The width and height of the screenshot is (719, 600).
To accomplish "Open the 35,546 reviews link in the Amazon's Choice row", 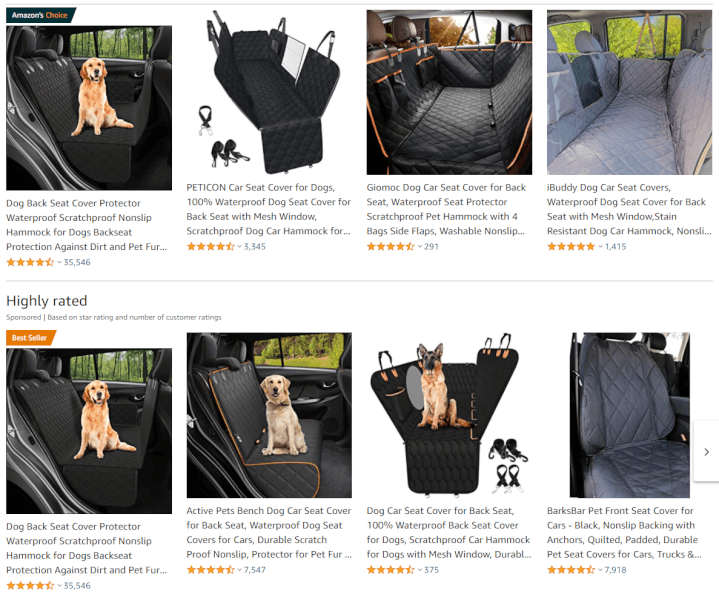I will pyautogui.click(x=77, y=262).
